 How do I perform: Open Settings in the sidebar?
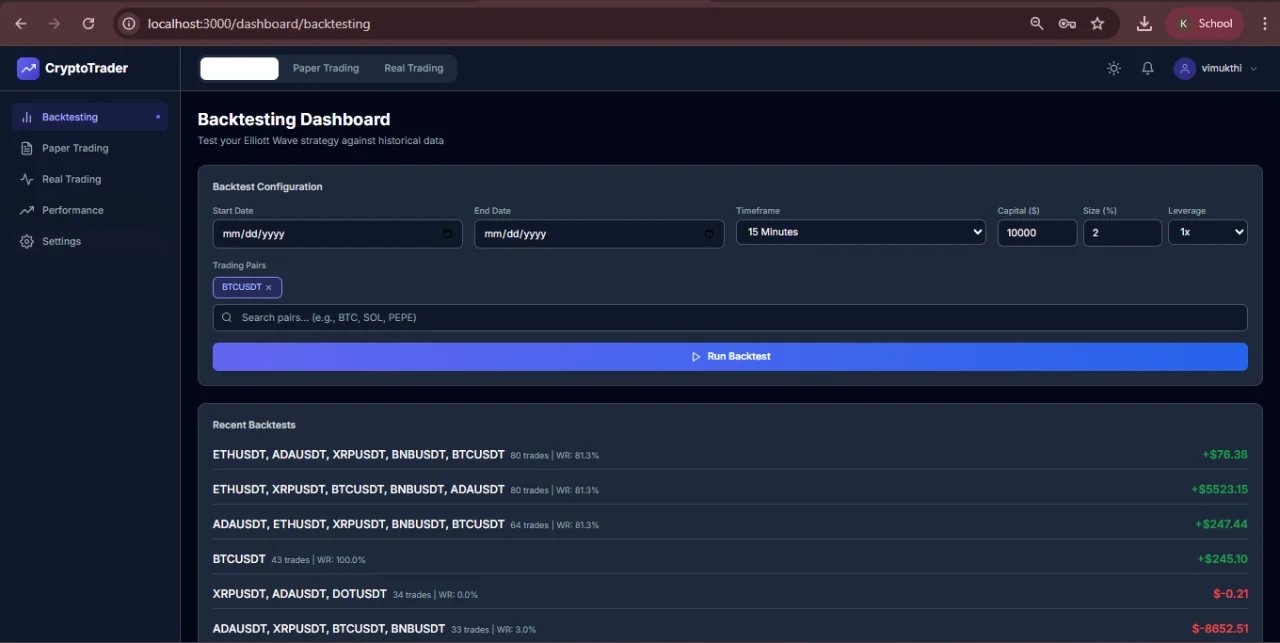[x=90, y=241]
